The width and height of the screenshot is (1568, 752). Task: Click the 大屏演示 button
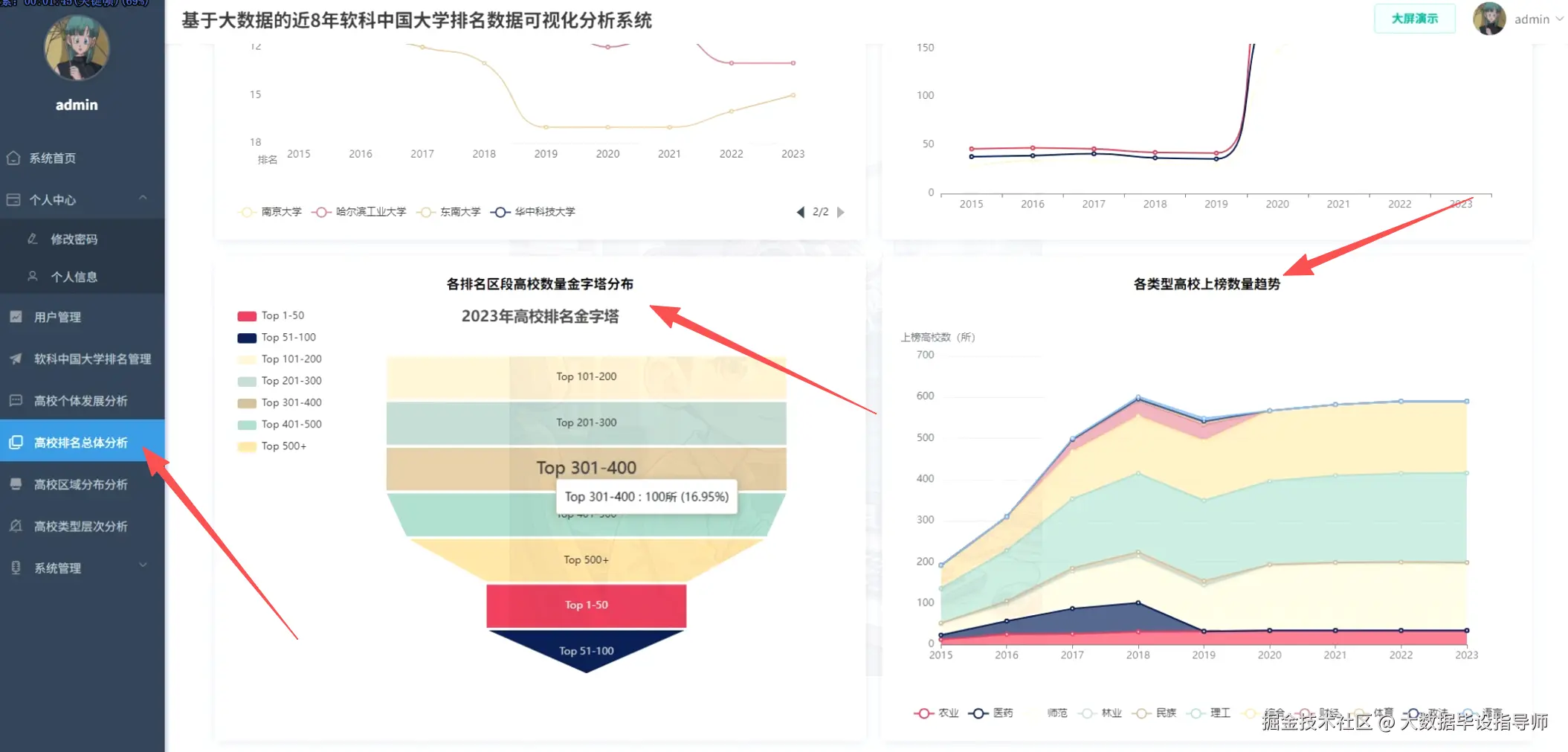tap(1414, 18)
